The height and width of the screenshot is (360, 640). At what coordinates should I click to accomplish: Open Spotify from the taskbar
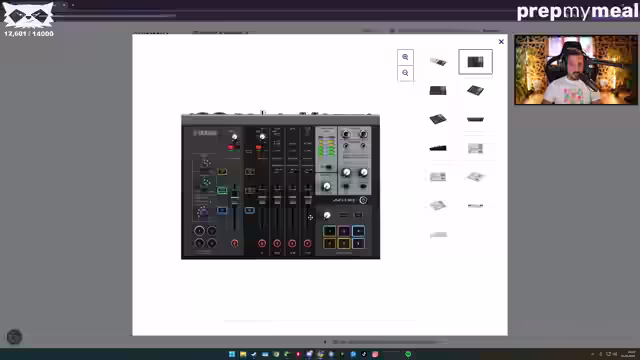[408, 354]
